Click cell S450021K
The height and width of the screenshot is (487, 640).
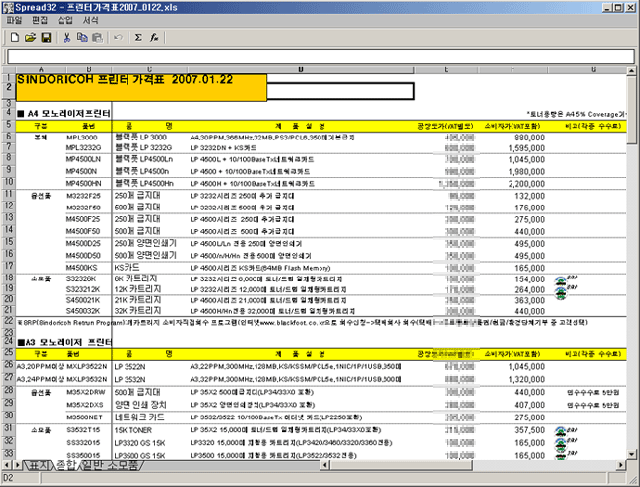point(83,300)
